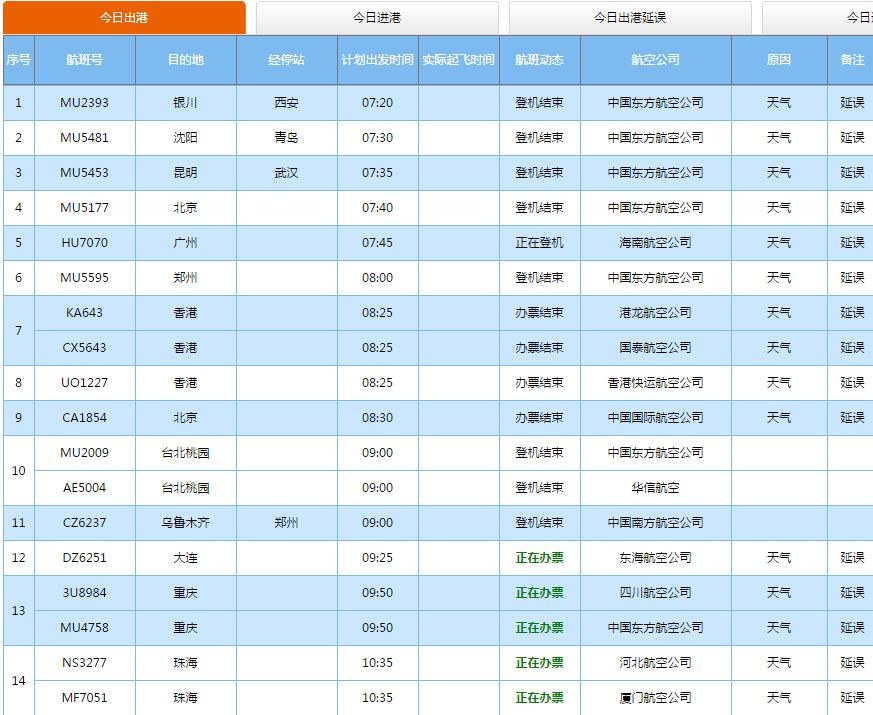Click status 正在登机 for HU7070
The width and height of the screenshot is (873, 715).
[540, 243]
